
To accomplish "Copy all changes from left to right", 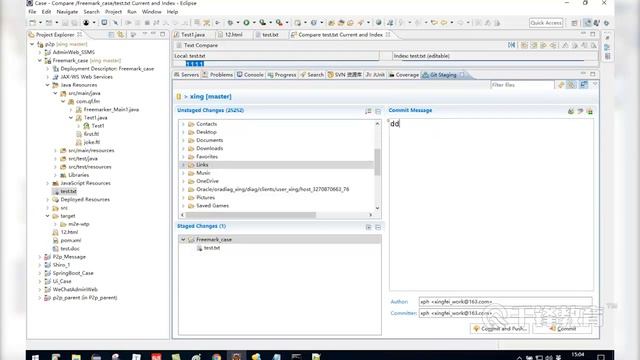I will tap(524, 45).
